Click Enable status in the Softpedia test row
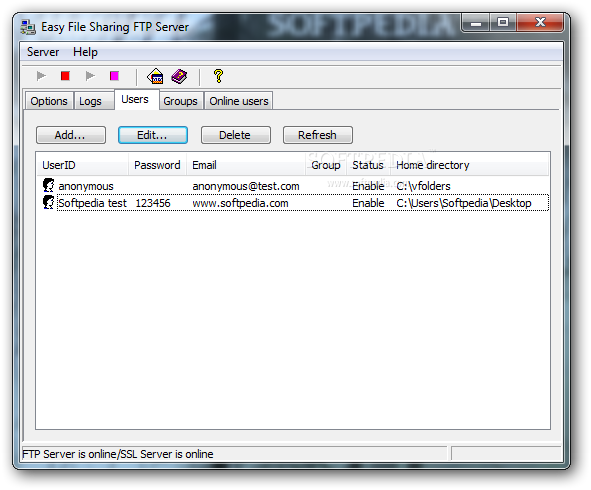Viewport: 591px width, 490px height. (368, 203)
